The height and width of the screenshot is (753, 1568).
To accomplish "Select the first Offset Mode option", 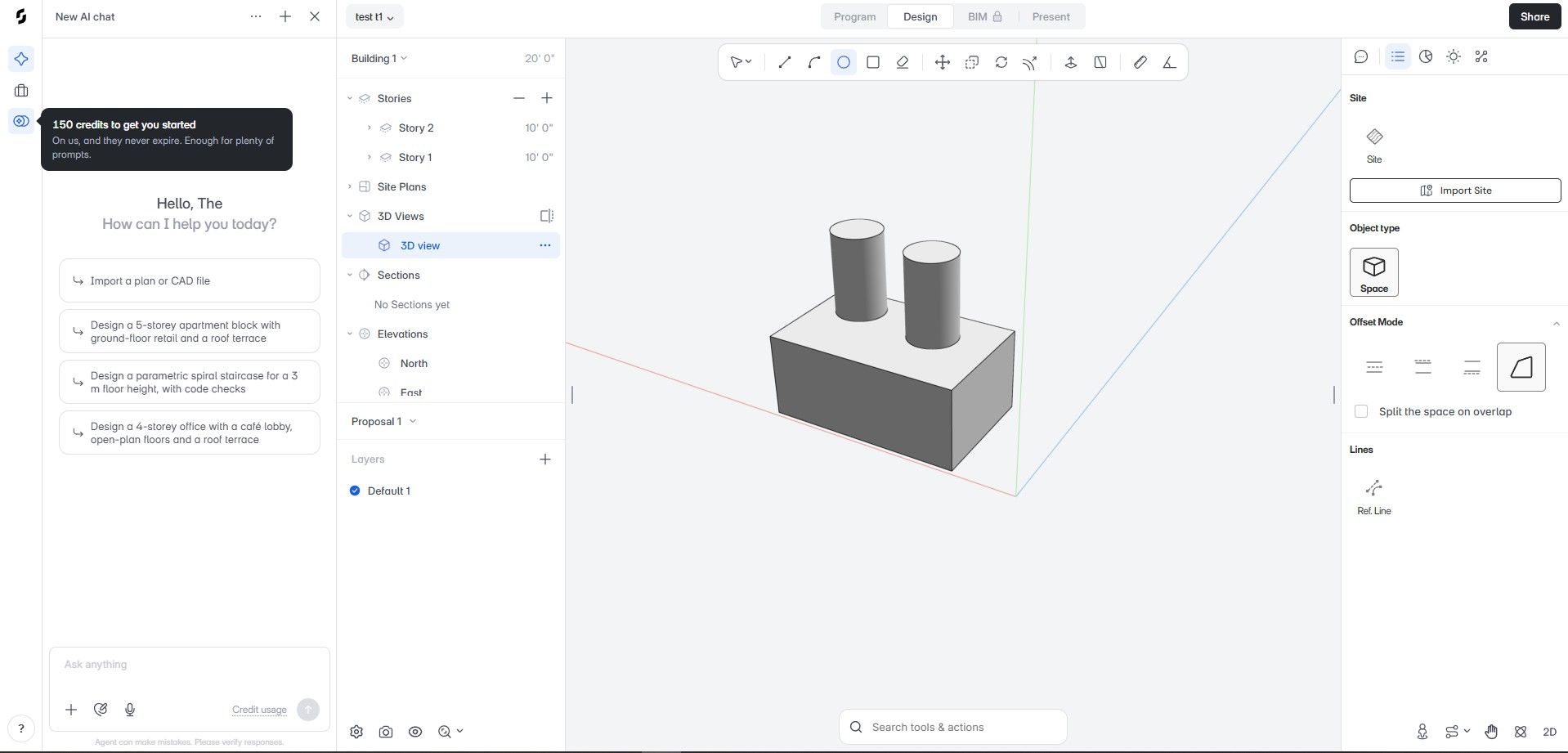I will pyautogui.click(x=1374, y=367).
